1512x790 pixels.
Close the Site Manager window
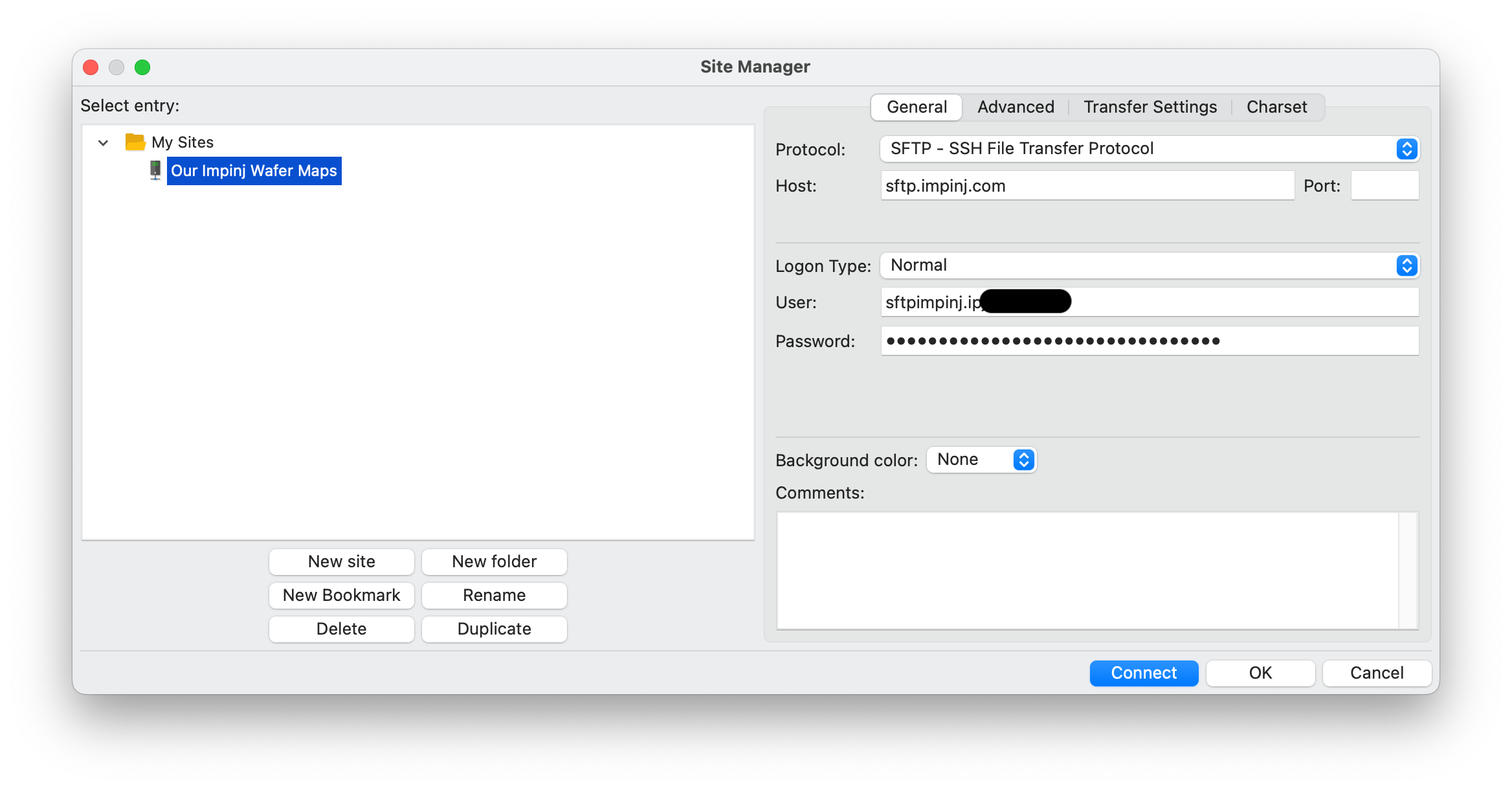click(91, 67)
